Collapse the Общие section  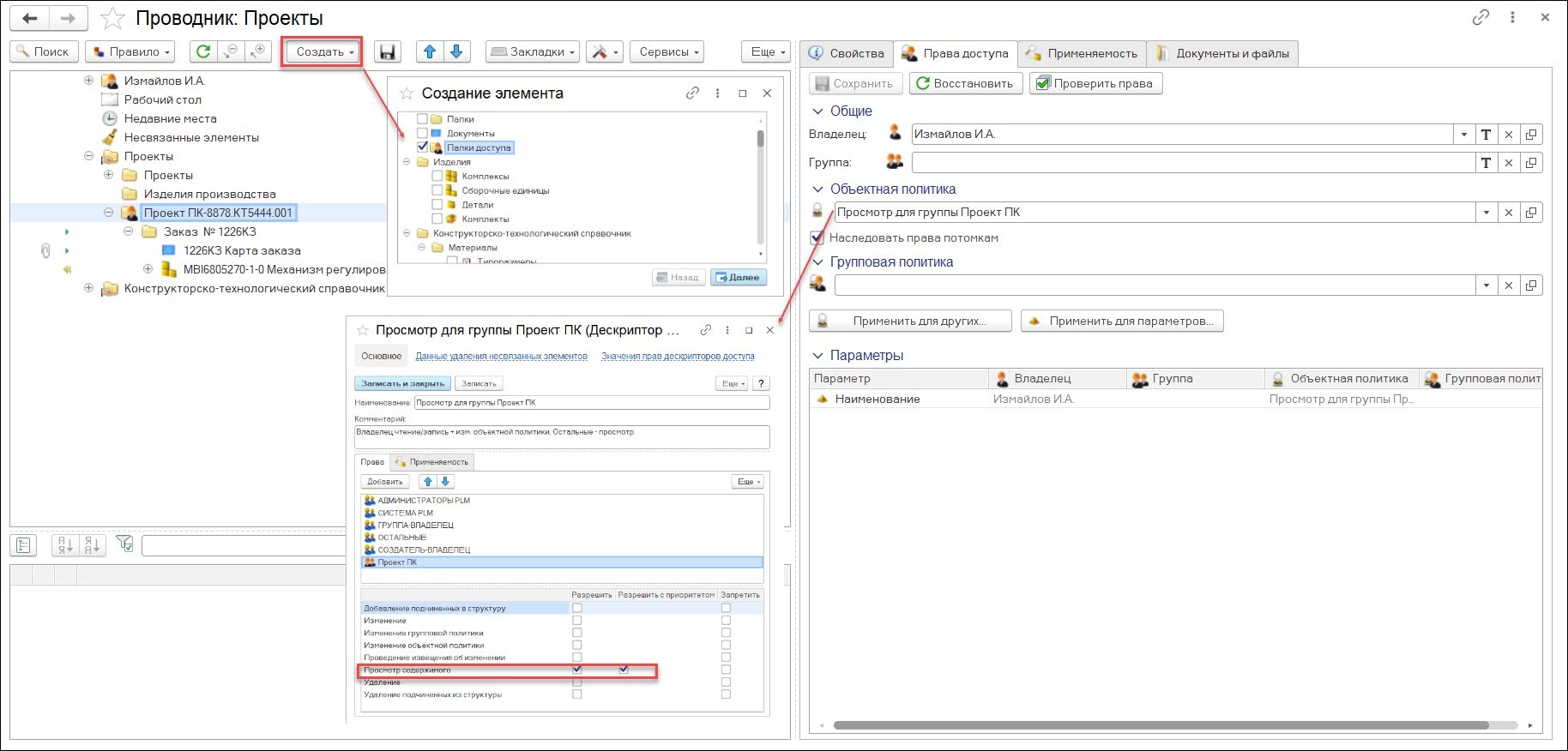[817, 111]
